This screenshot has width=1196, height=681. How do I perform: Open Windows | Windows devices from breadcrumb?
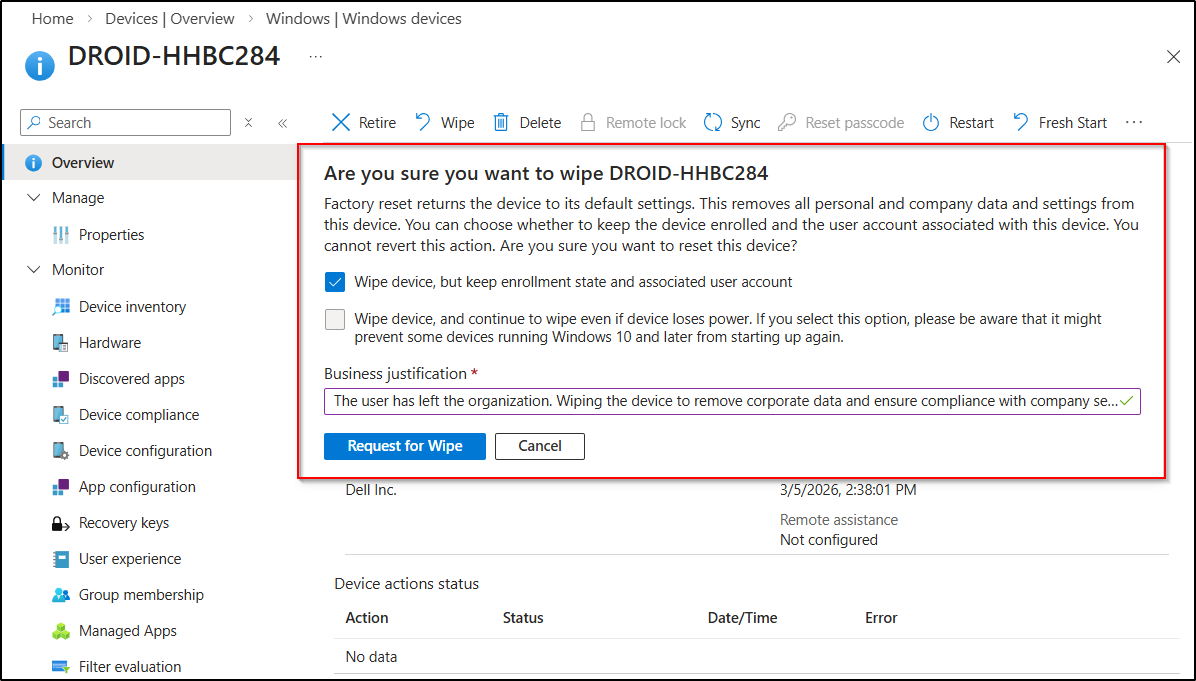pyautogui.click(x=363, y=18)
